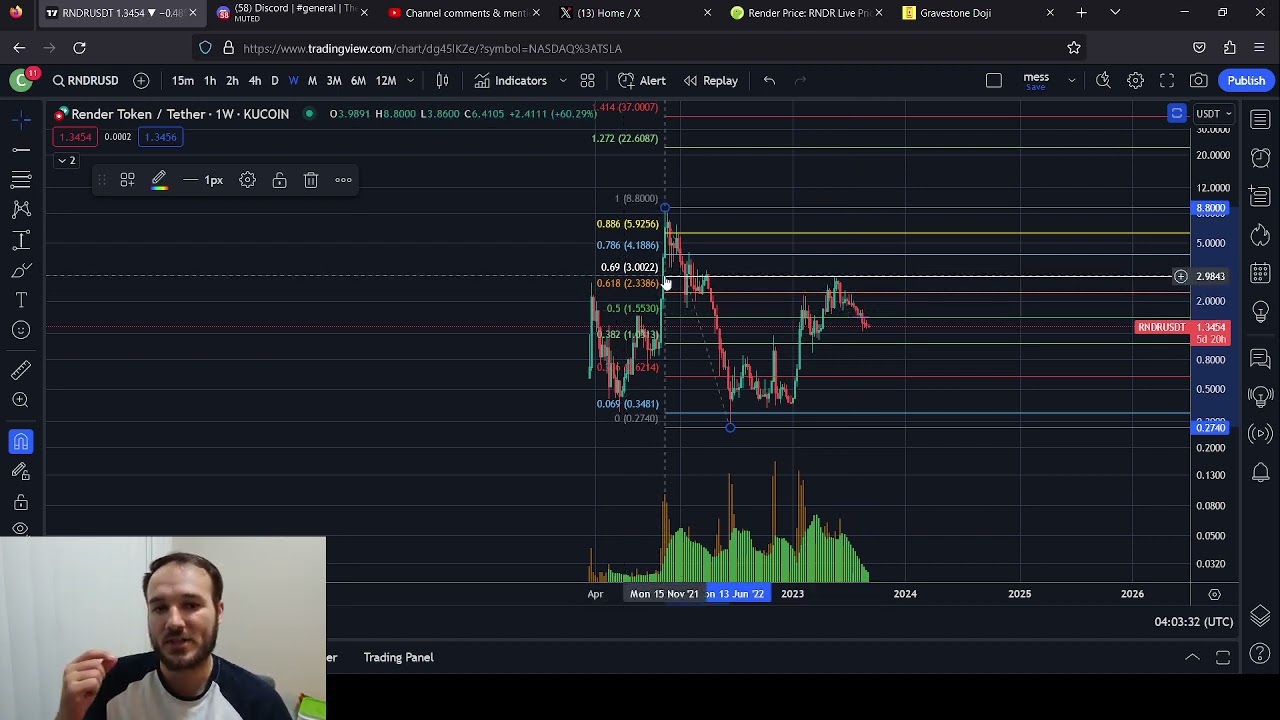Open the indicator templates grid icon
This screenshot has height=720, width=1280.
[588, 80]
